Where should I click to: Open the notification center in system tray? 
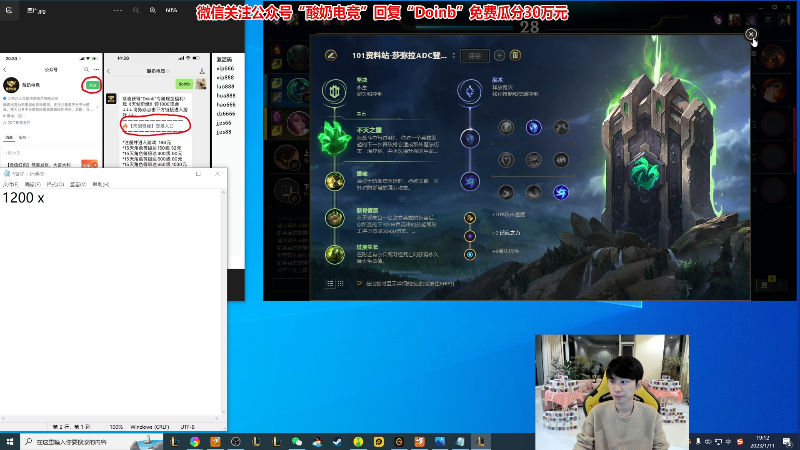(789, 442)
